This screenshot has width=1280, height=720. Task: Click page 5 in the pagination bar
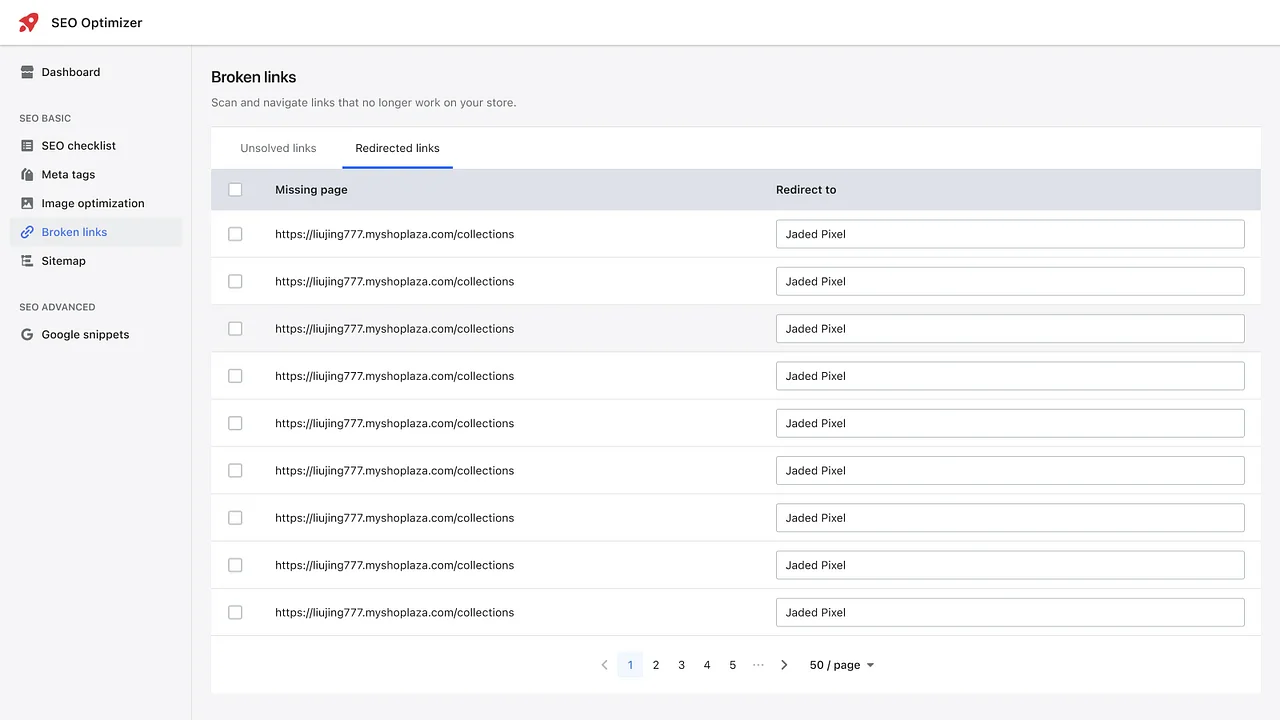coord(732,664)
